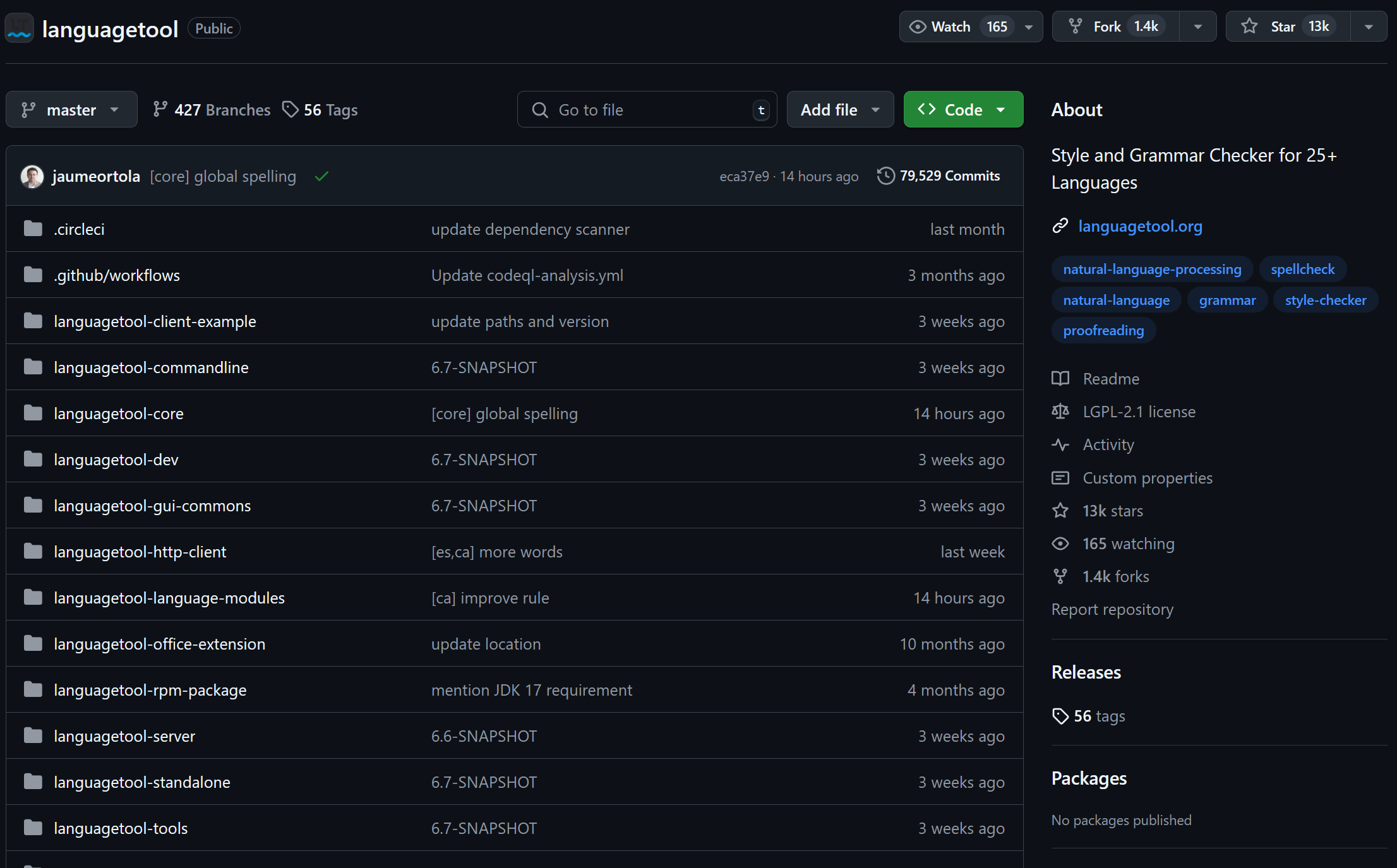Open Custom properties in sidebar
Image resolution: width=1397 pixels, height=868 pixels.
[x=1147, y=478]
